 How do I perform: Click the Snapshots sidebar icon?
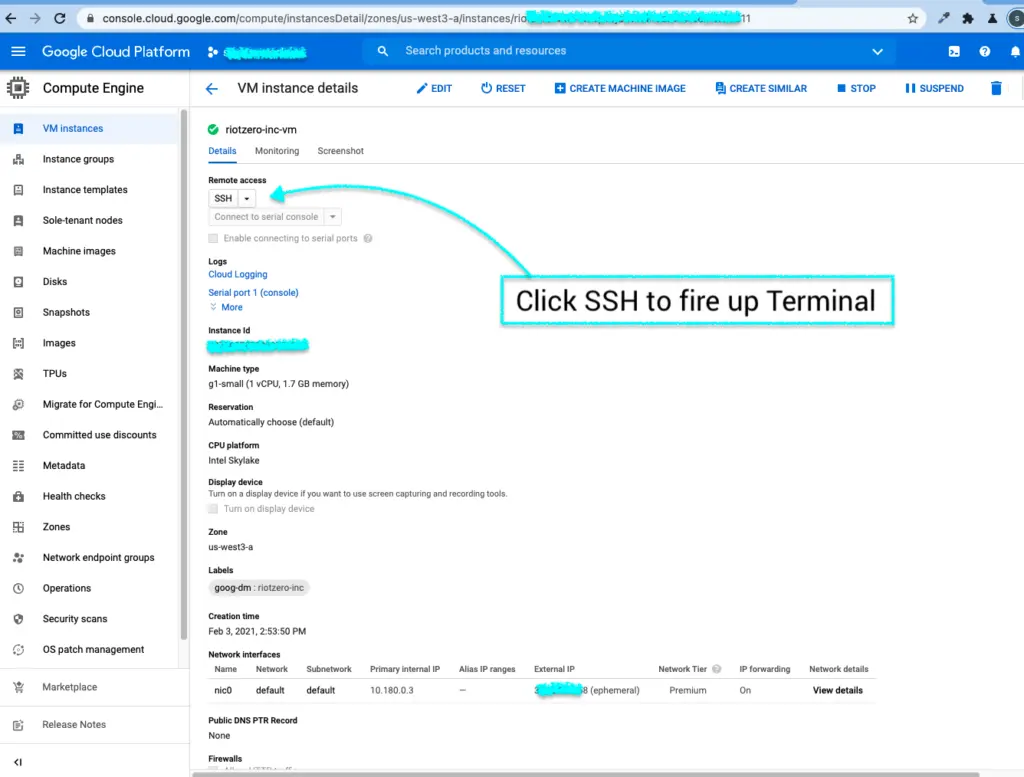click(18, 313)
